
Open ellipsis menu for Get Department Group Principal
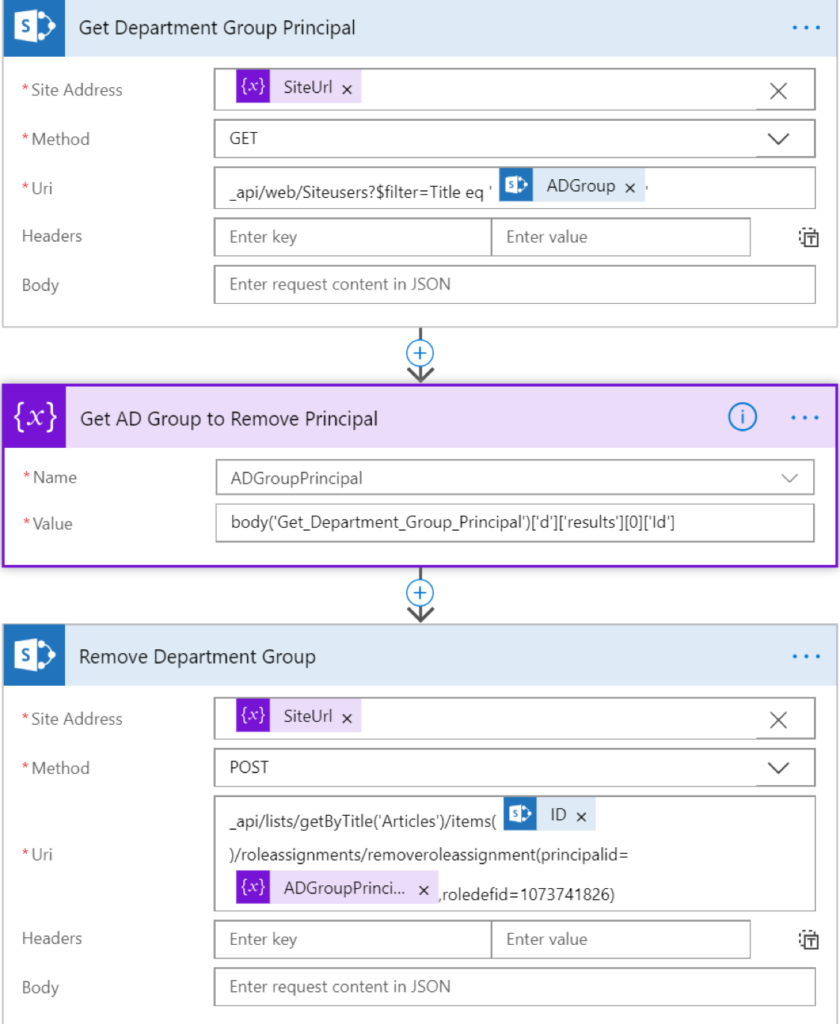[805, 28]
